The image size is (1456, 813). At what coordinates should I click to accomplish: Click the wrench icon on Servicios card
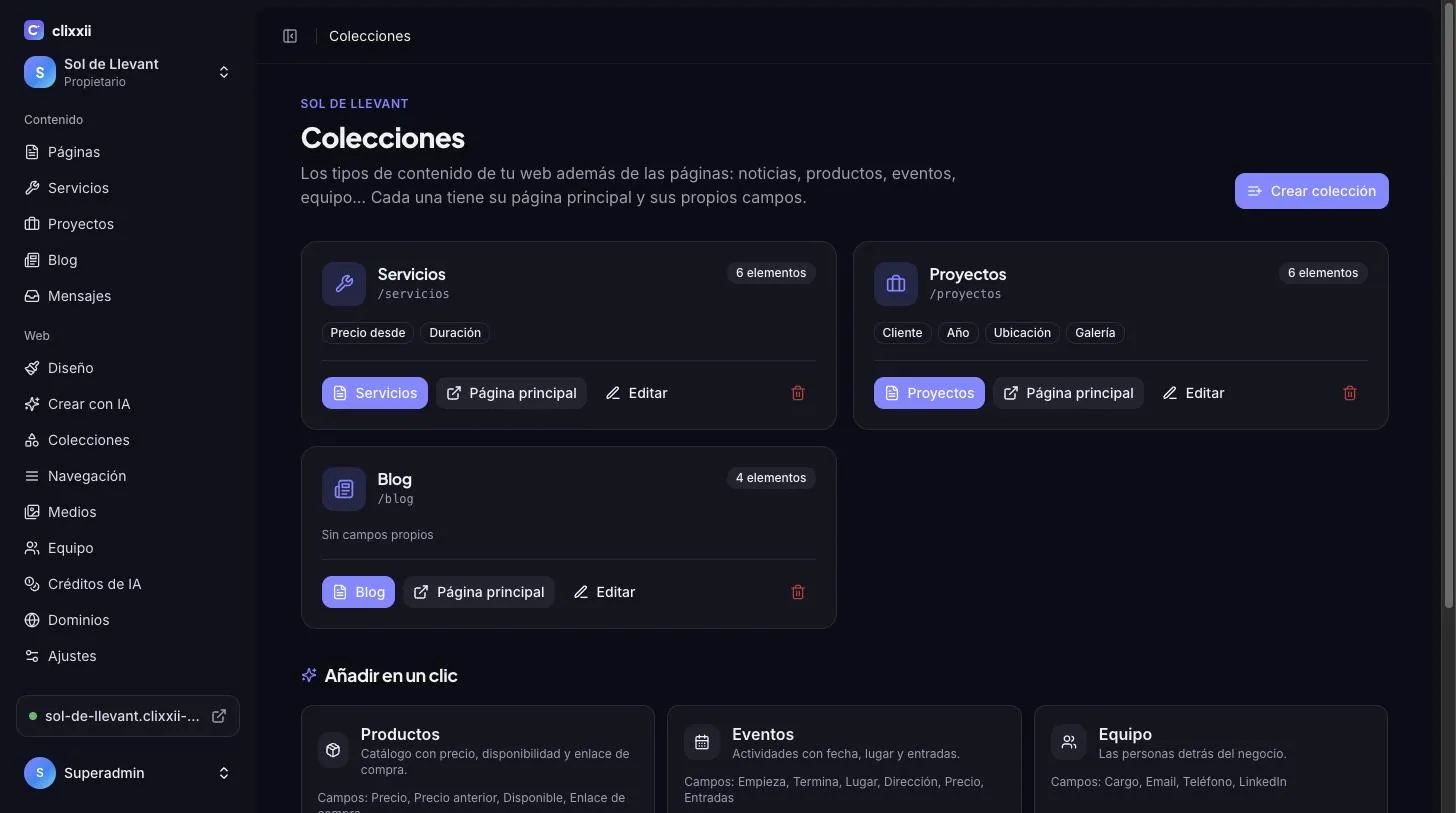344,284
